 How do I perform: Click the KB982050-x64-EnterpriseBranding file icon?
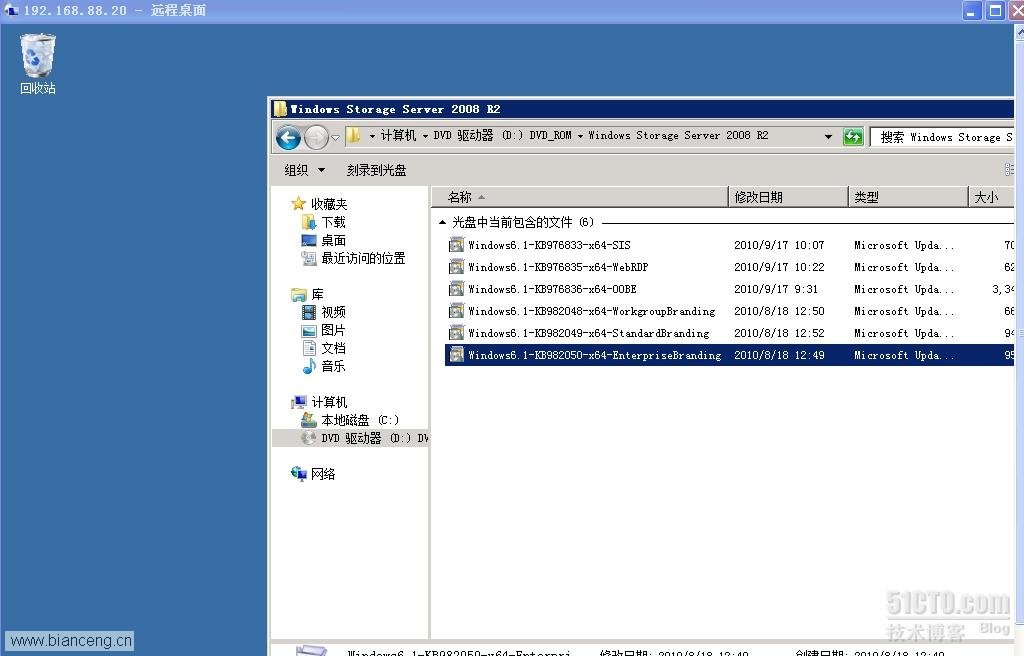click(456, 355)
